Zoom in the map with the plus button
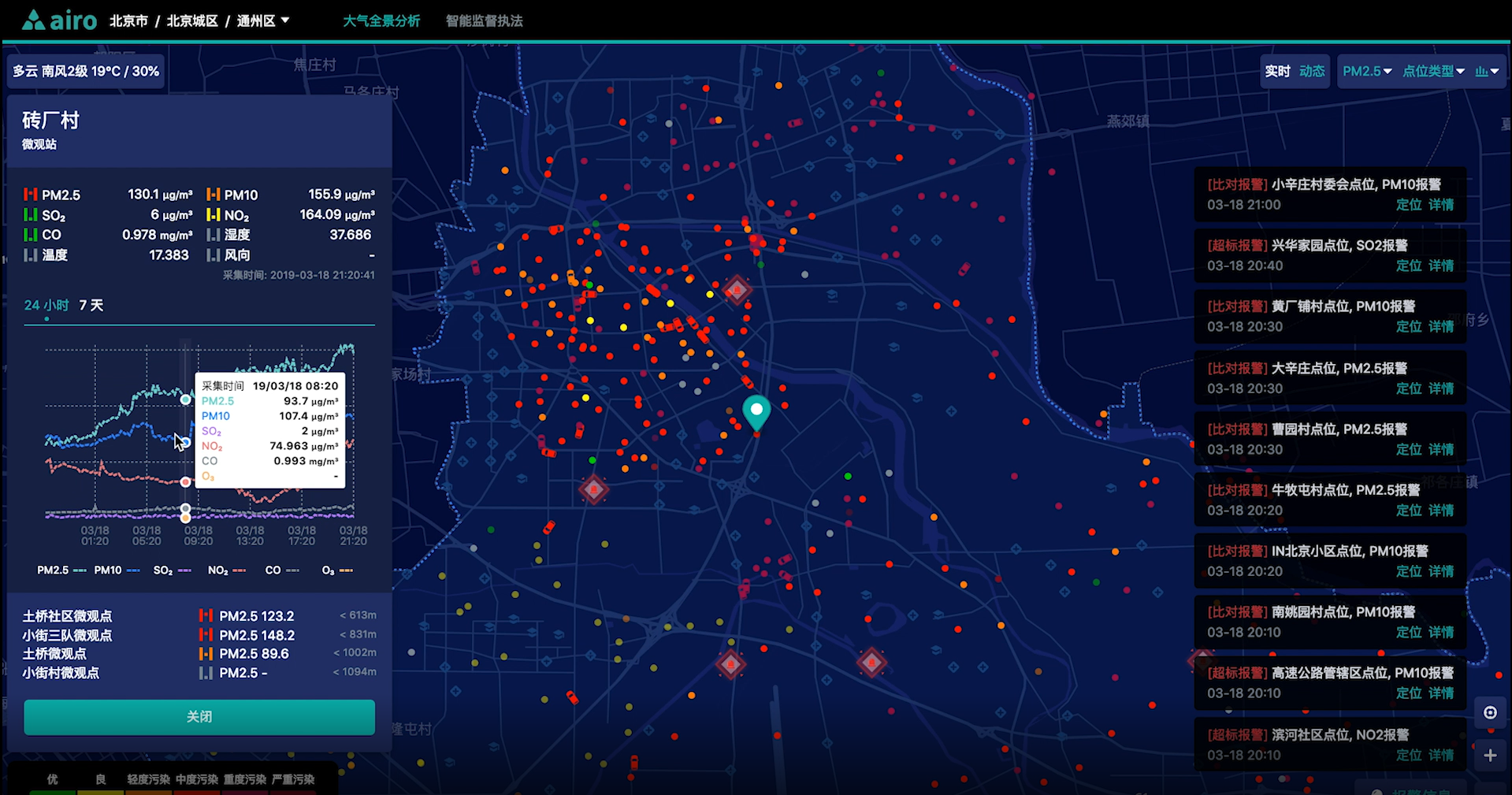The height and width of the screenshot is (795, 1512). 1490,756
